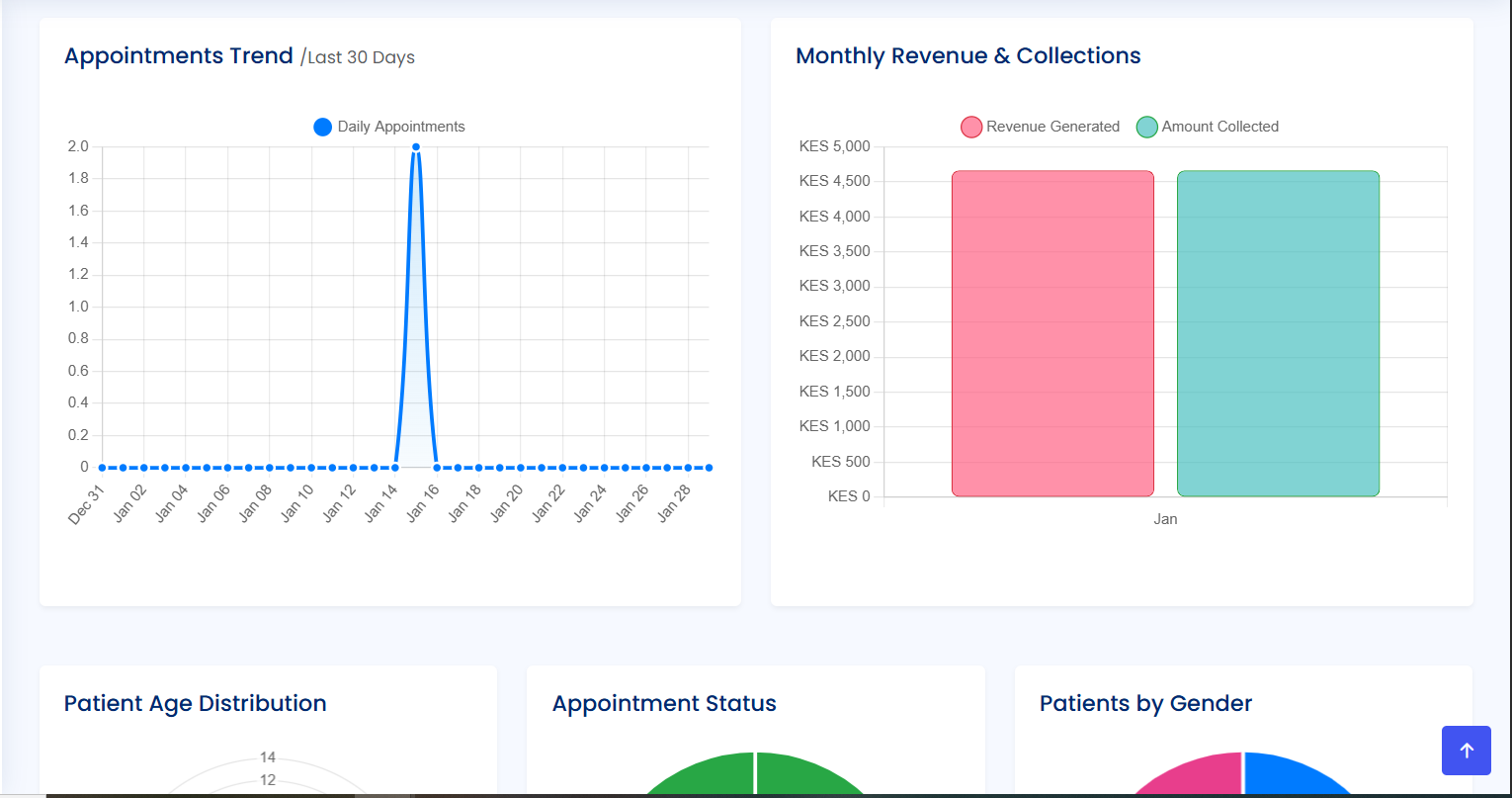Select the Jan 16 data point on the trend line
This screenshot has height=798, width=1512.
[437, 468]
